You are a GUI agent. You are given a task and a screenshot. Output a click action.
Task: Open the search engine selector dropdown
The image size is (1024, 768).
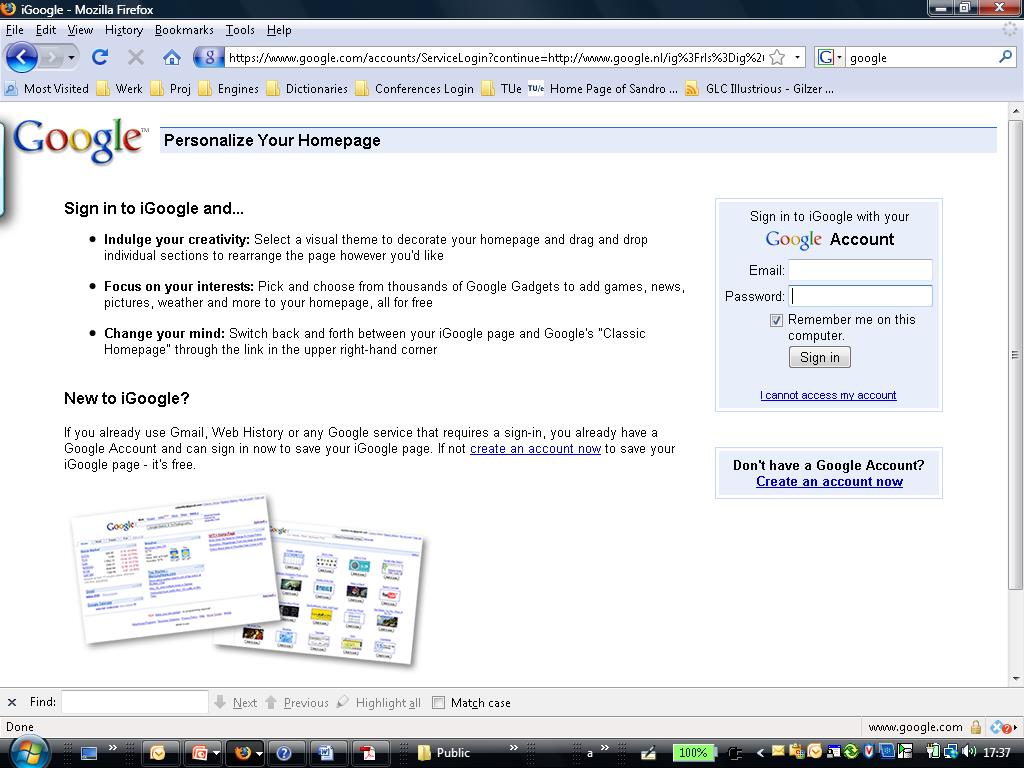click(x=840, y=57)
